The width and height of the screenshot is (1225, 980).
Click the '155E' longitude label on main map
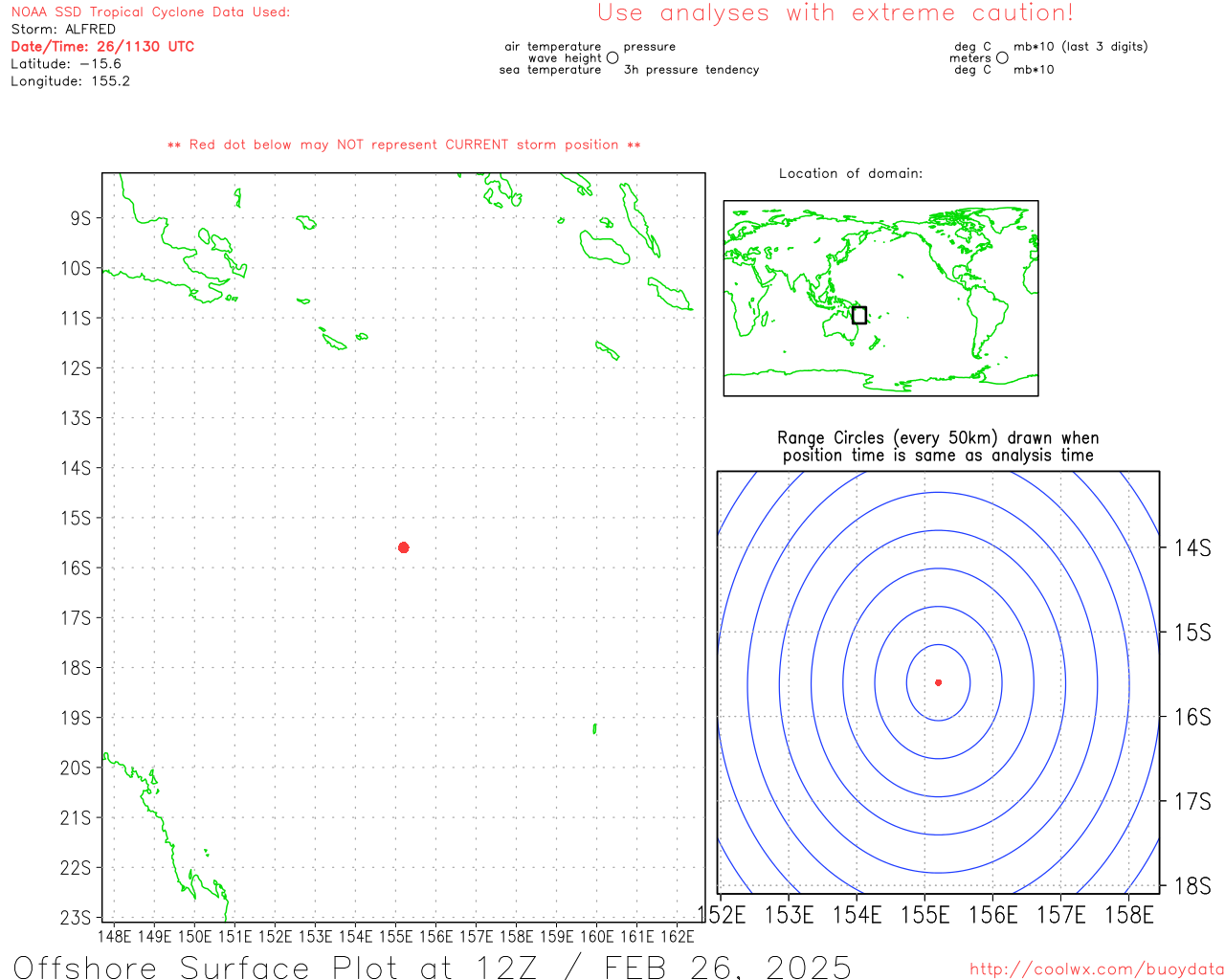click(x=395, y=936)
